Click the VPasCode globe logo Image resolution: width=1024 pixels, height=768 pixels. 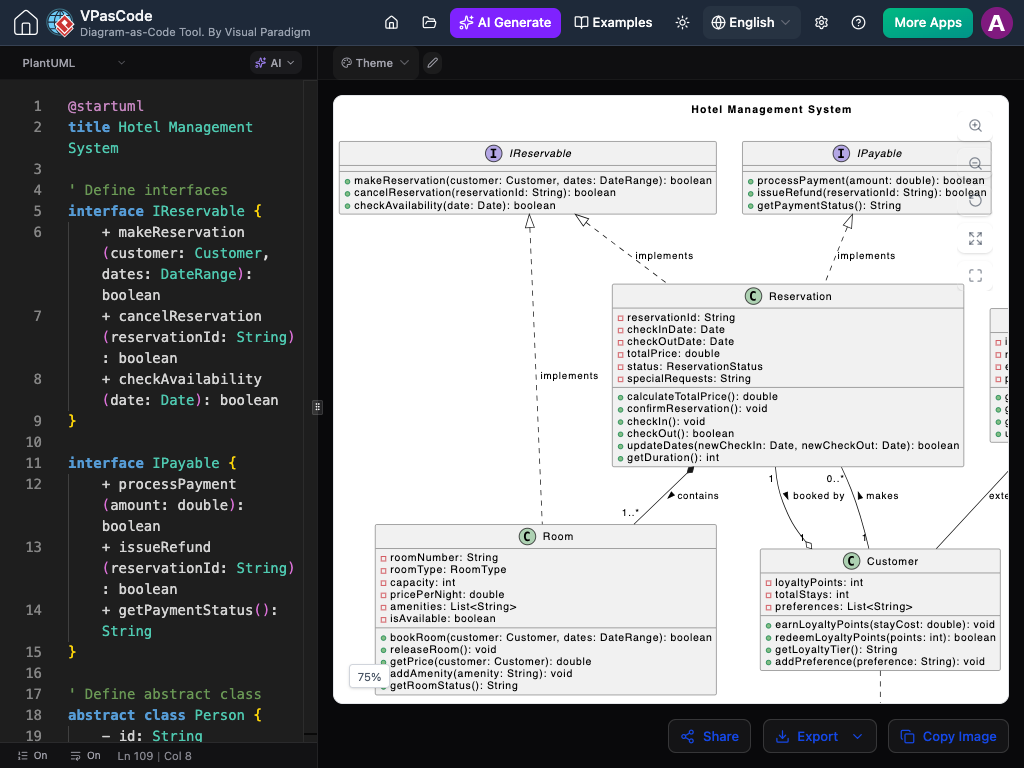pyautogui.click(x=61, y=23)
